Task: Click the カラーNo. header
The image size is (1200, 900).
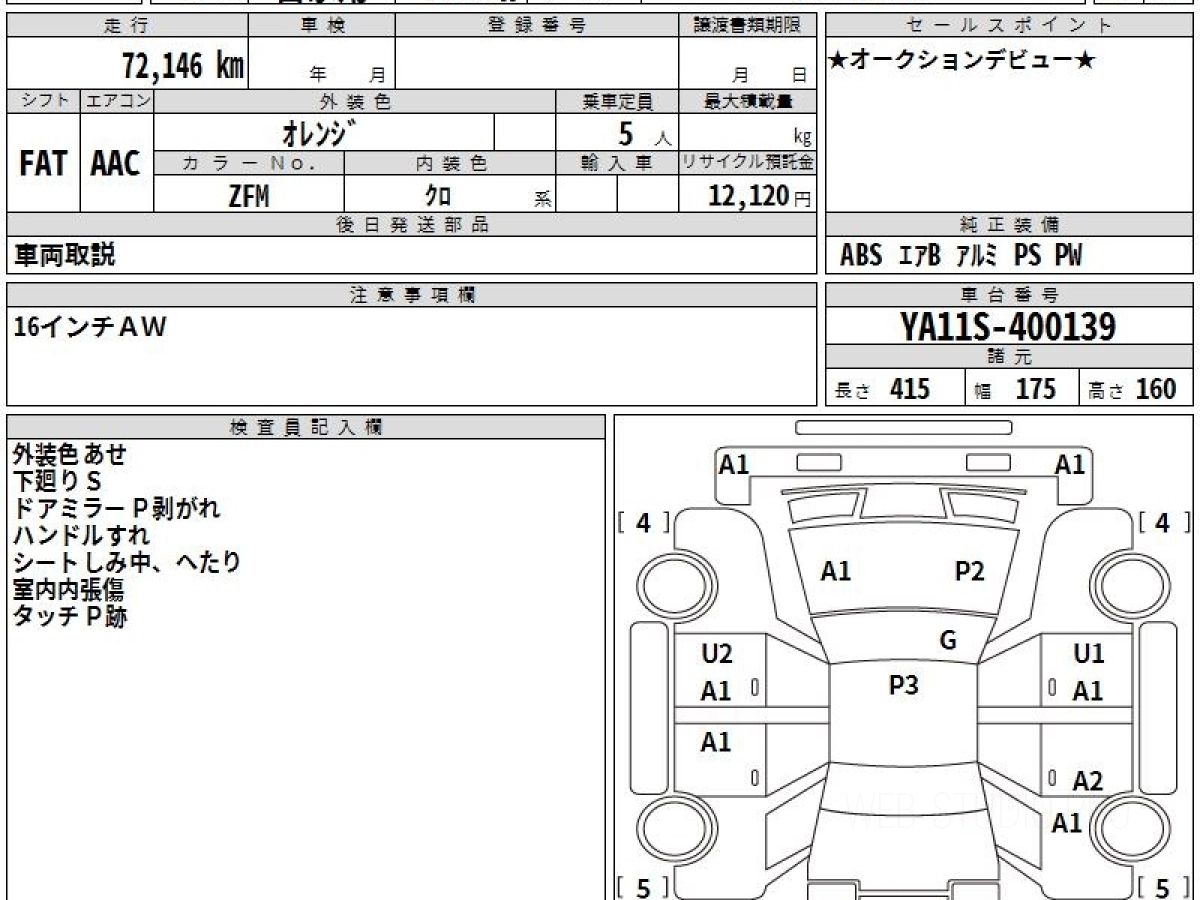Action: (x=249, y=163)
